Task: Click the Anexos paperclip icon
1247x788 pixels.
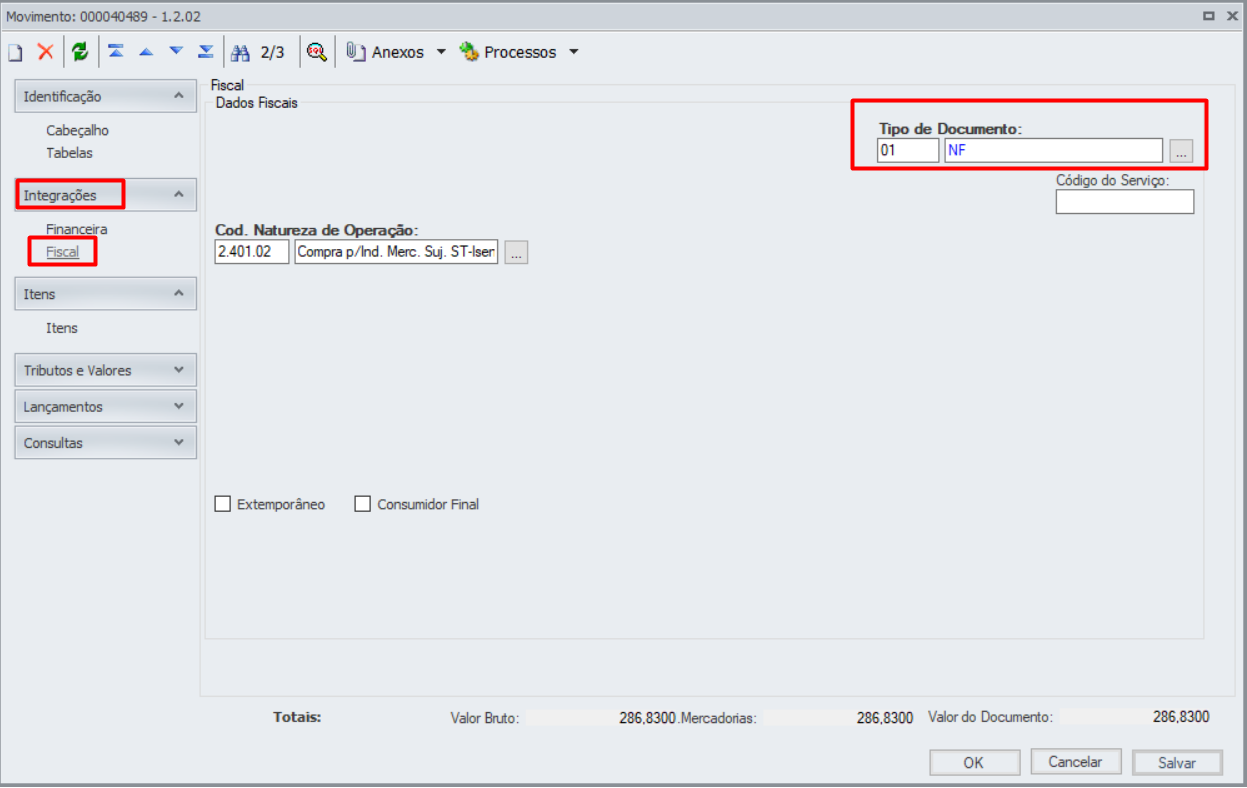Action: pos(355,52)
